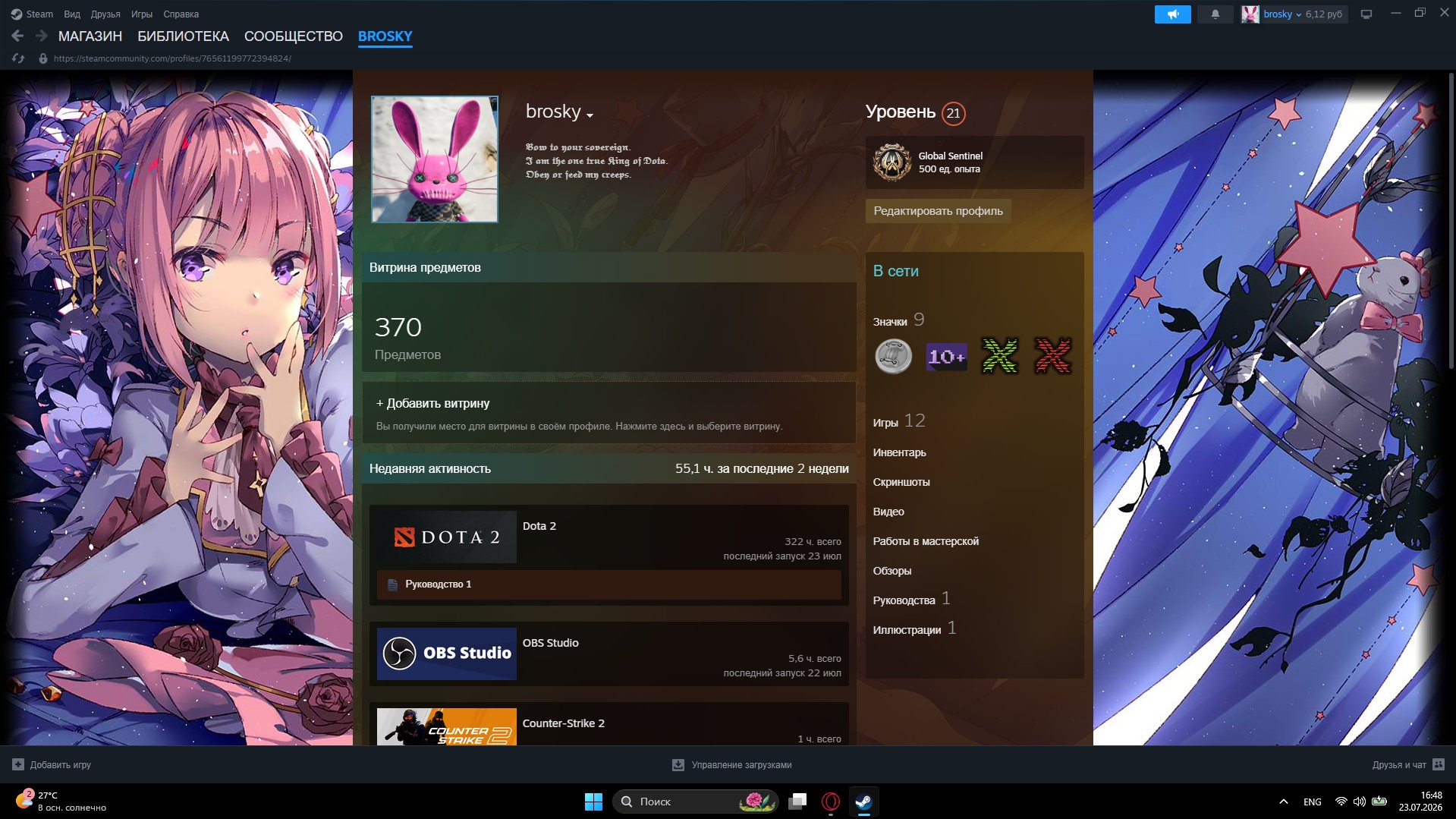Click the Редактировать профиль button
Screen dimensions: 1456x819
click(x=938, y=211)
